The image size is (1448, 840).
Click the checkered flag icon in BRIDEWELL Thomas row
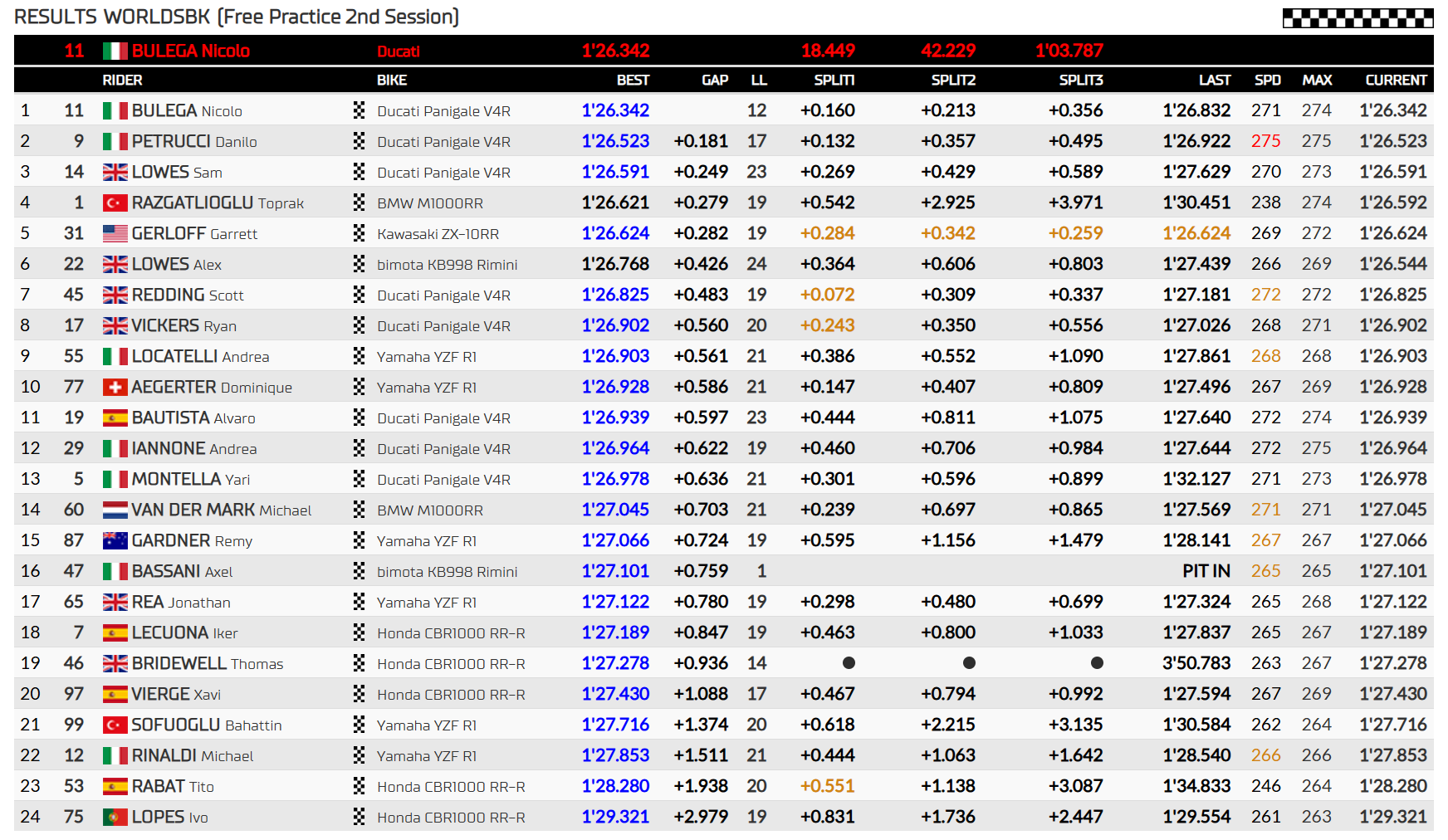coord(359,663)
